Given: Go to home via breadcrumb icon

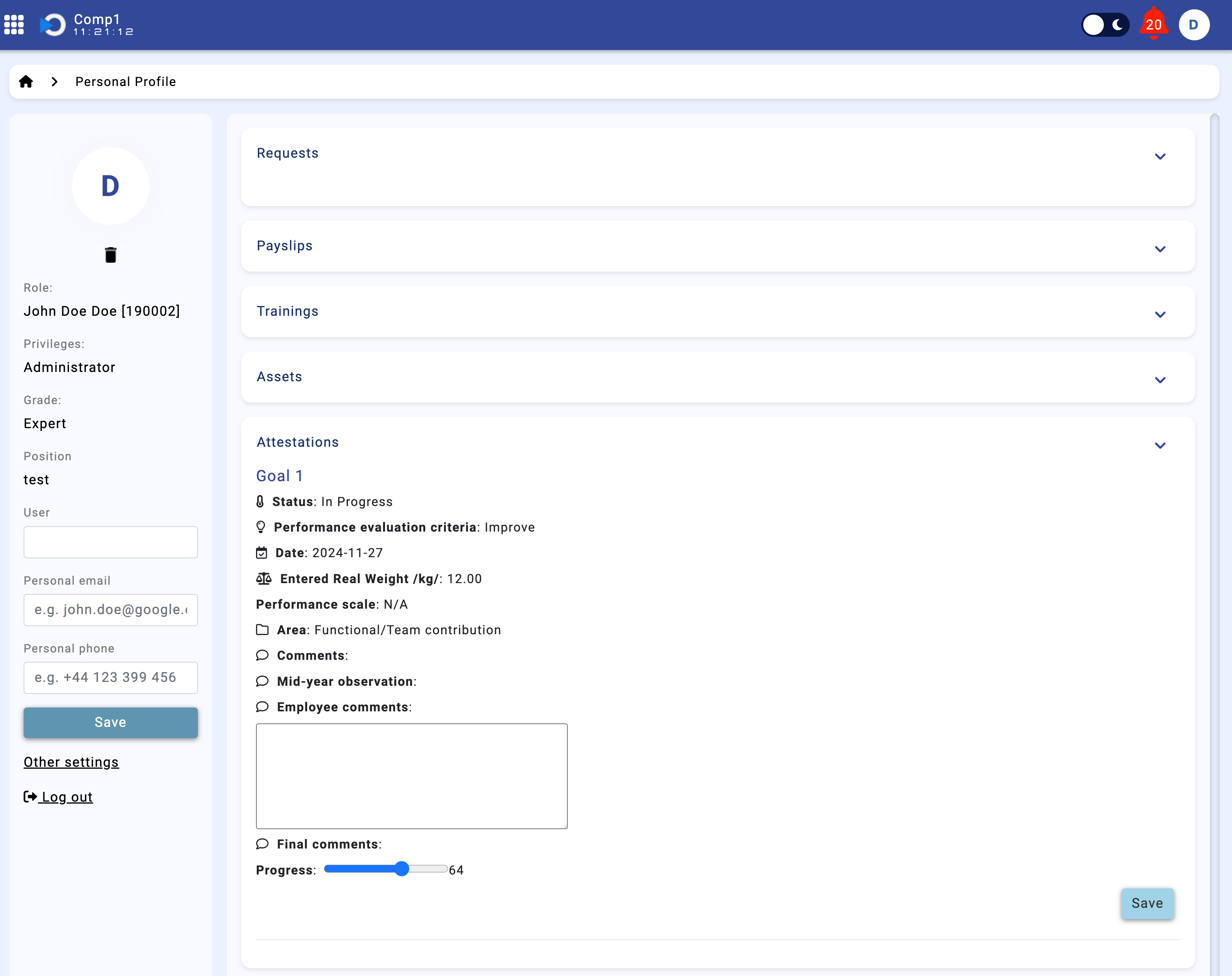Looking at the screenshot, I should [x=26, y=81].
